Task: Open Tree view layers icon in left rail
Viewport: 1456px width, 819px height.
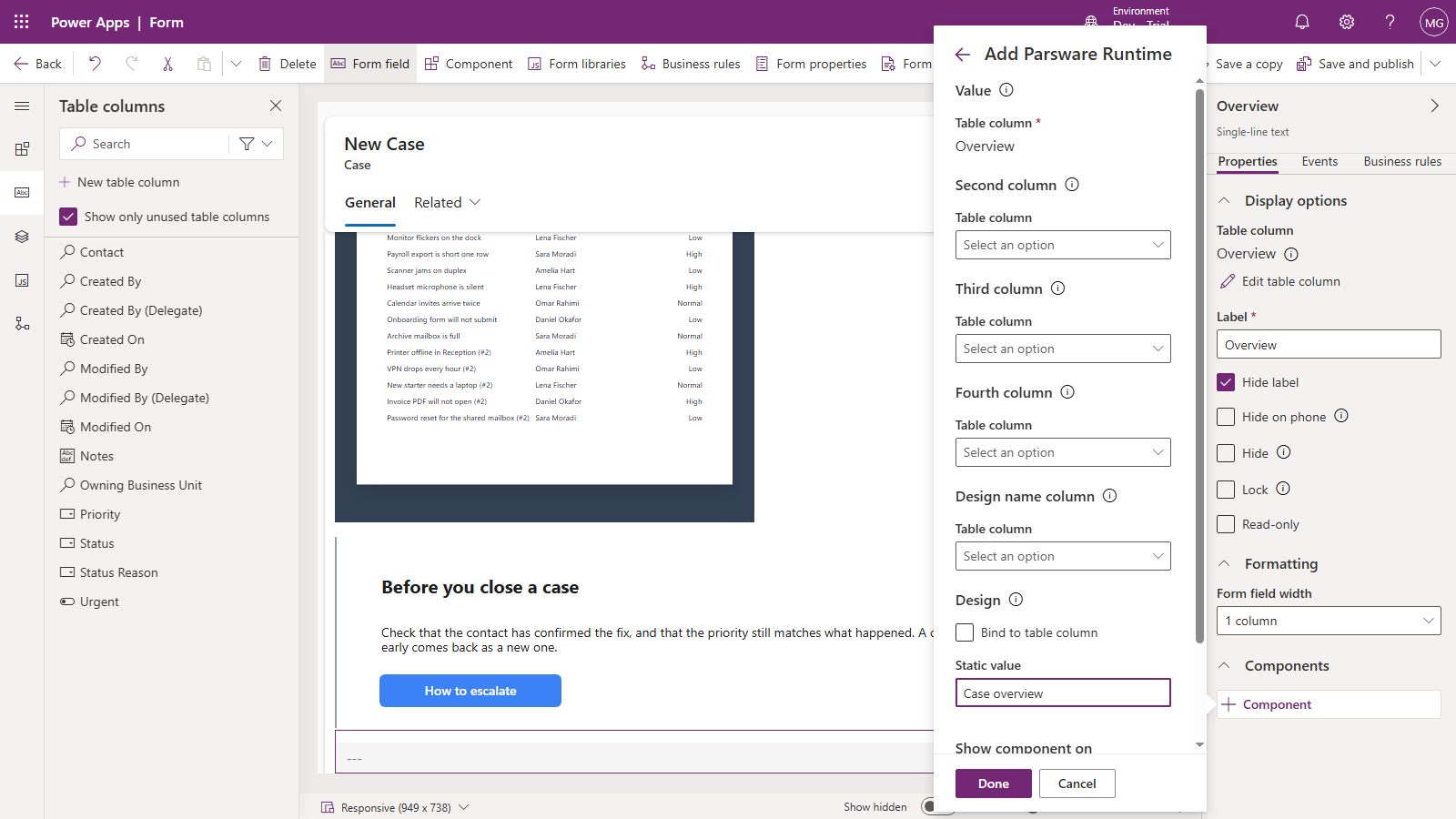Action: (x=22, y=237)
